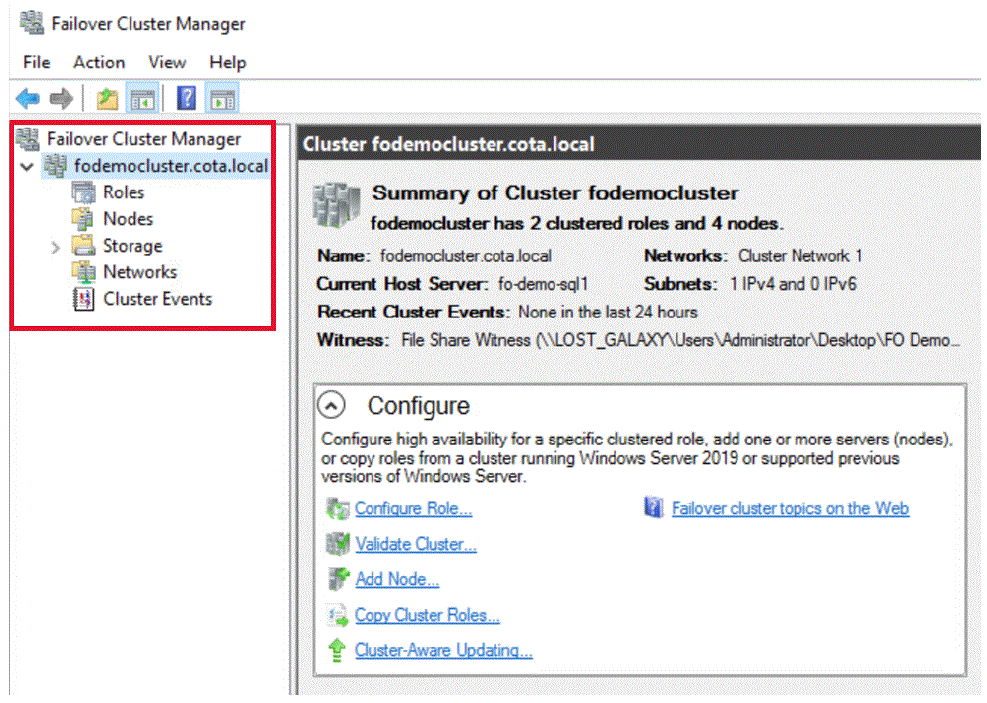Click the Copy Cluster Roles link
The image size is (987, 703).
(x=427, y=615)
